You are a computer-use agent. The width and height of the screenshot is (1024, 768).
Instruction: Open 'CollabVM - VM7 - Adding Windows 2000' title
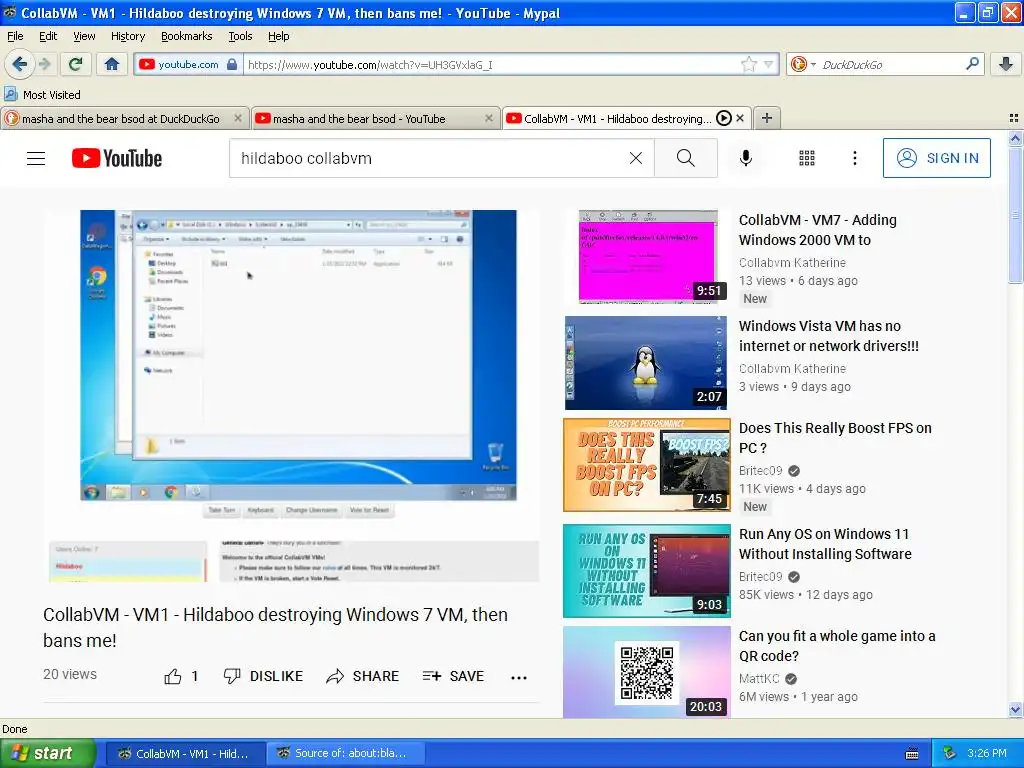click(818, 230)
